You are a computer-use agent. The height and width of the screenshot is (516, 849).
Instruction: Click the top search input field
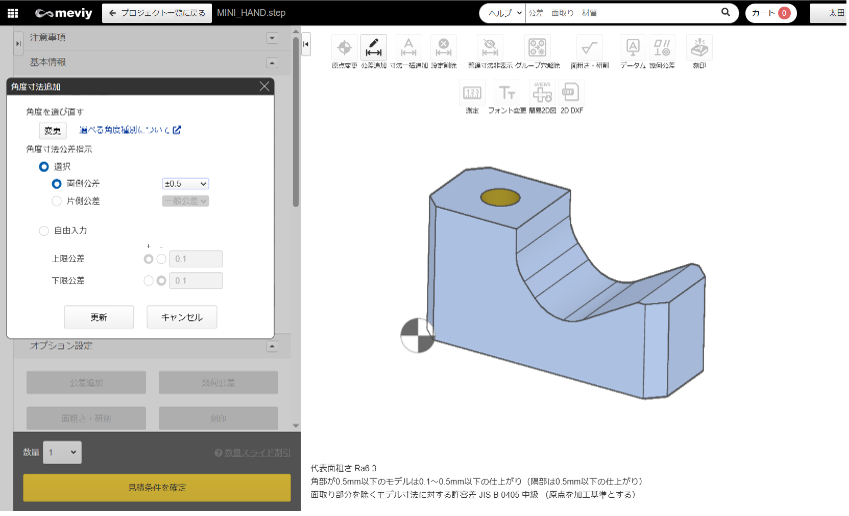[x=623, y=13]
